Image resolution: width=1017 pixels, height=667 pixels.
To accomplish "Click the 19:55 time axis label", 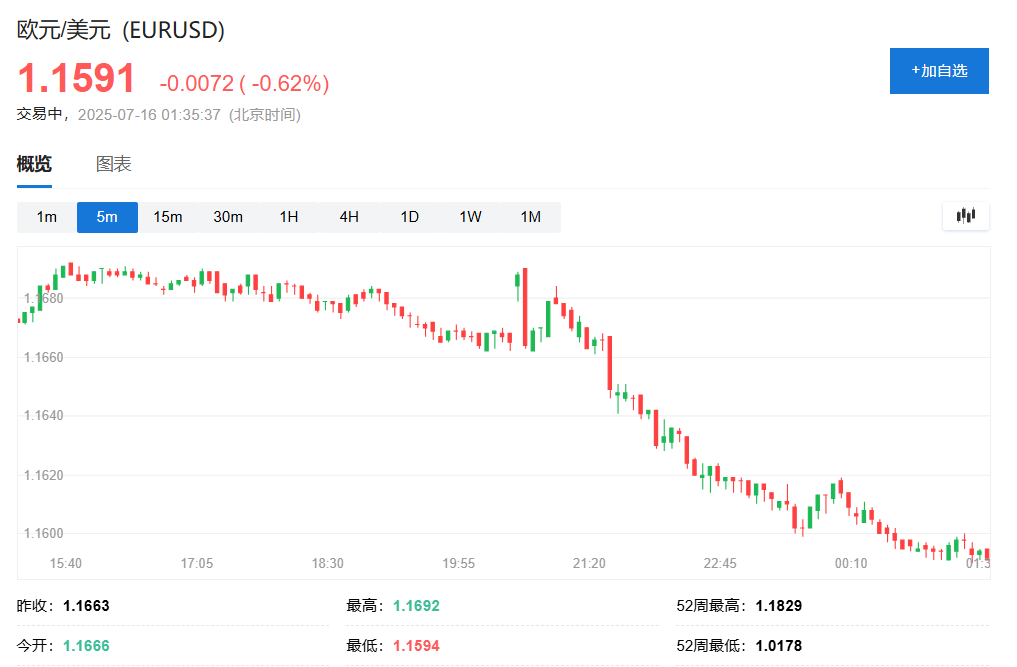I will click(x=459, y=563).
